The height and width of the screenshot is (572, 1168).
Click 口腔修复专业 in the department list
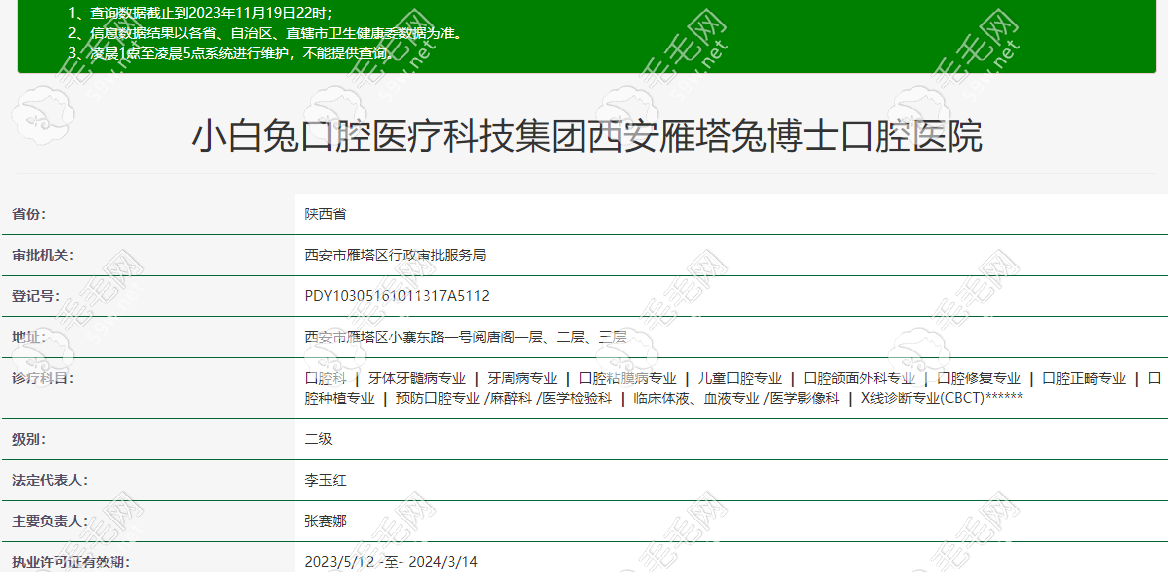979,378
